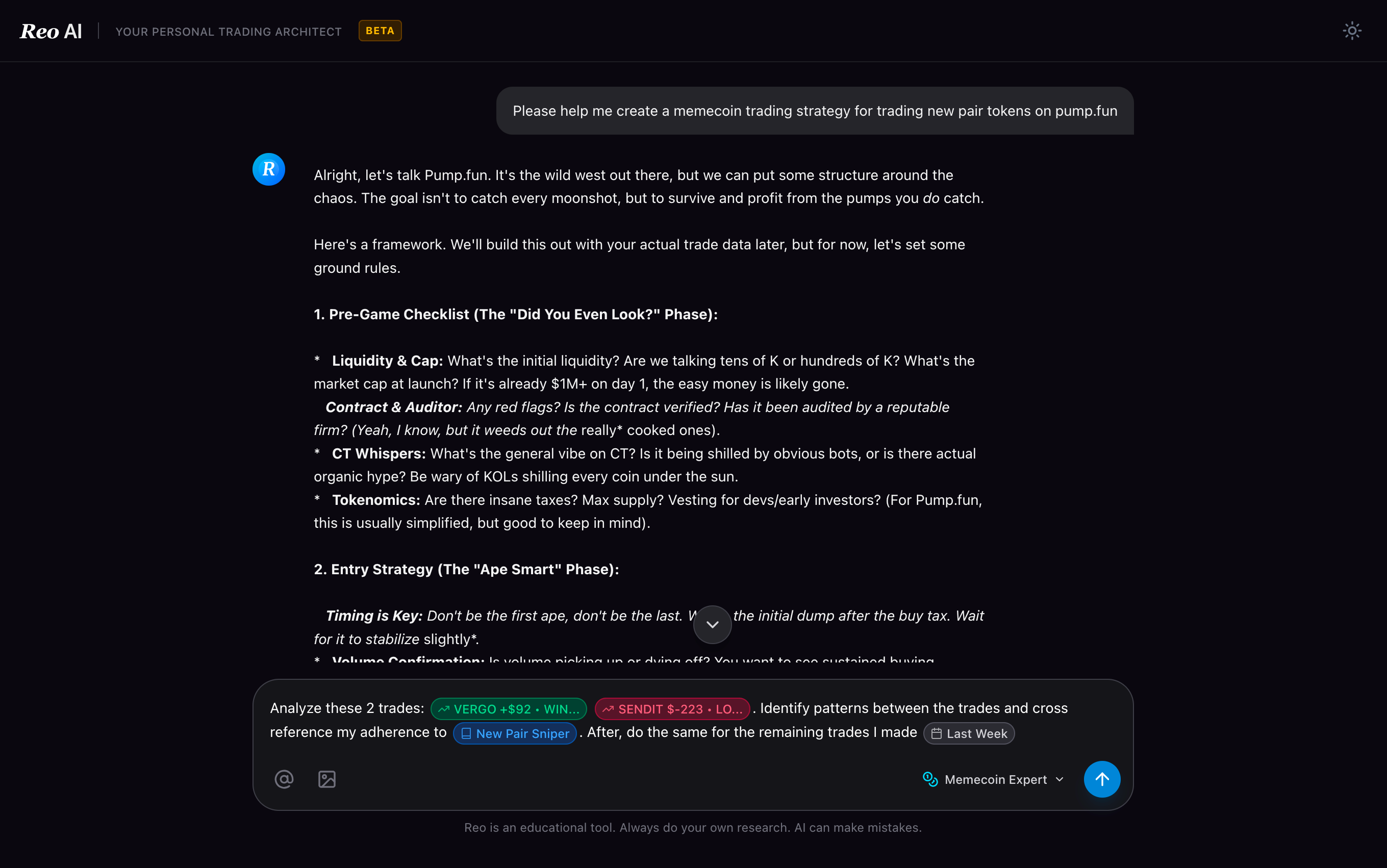Click the book icon on New Pair Sniper
Screen dimensions: 1387x868
coord(466,733)
